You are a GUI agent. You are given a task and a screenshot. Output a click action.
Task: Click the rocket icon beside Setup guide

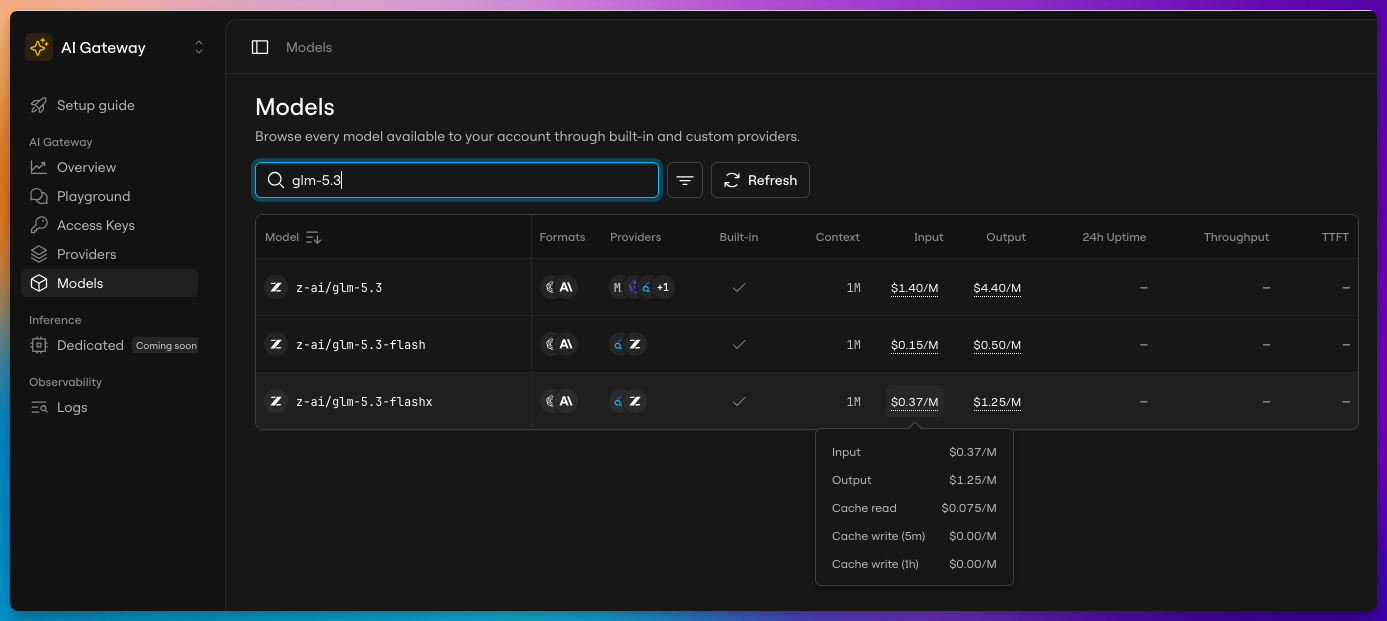(x=39, y=105)
